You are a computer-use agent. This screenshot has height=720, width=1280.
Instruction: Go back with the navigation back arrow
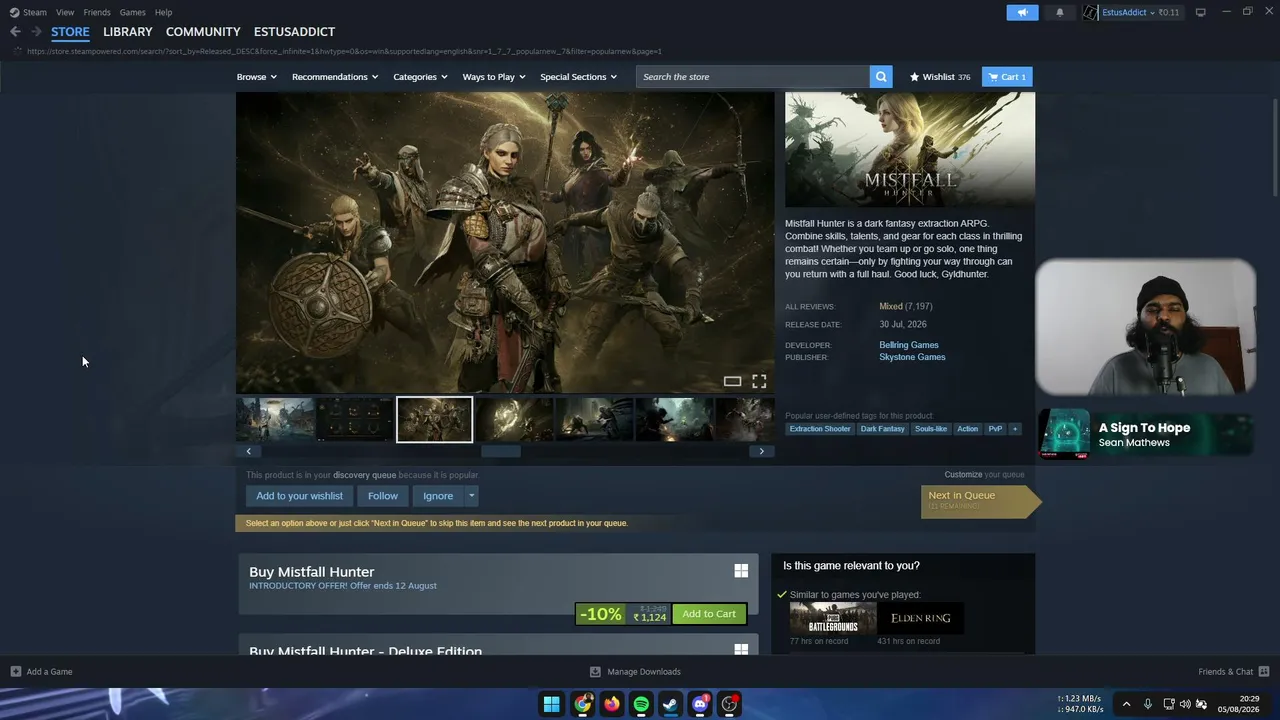(x=15, y=32)
